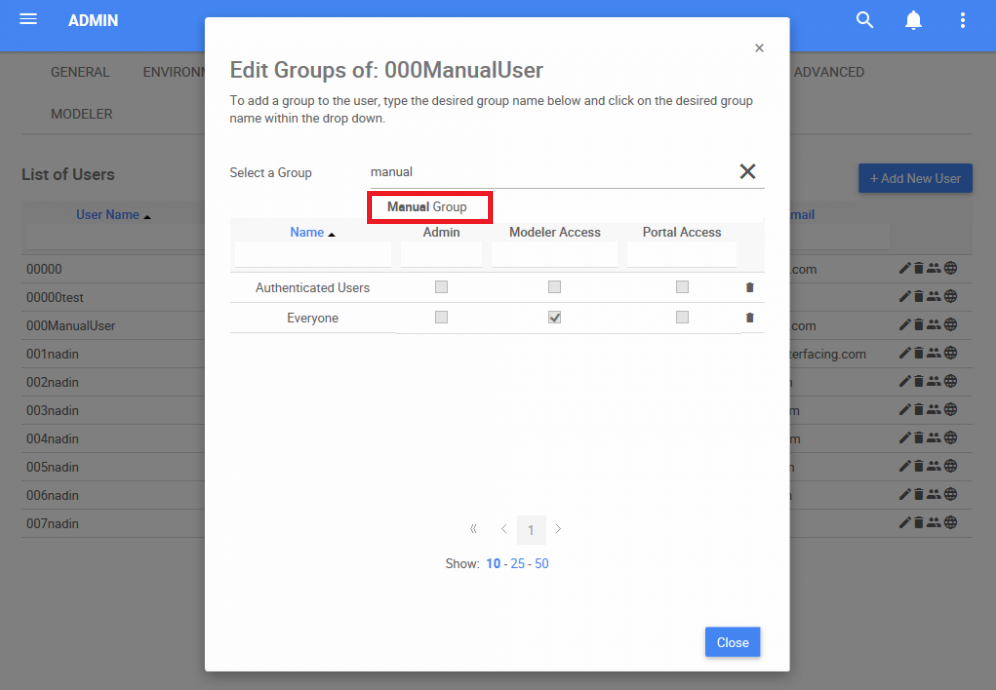Select user 004nadin in list
Screen dimensions: 996x690
[x=52, y=438]
